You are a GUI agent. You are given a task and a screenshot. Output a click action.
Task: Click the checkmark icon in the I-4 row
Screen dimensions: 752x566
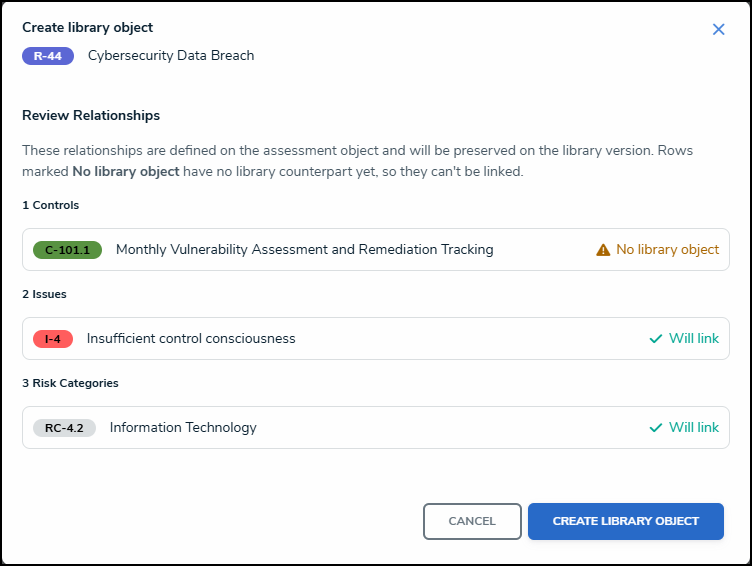tap(656, 339)
